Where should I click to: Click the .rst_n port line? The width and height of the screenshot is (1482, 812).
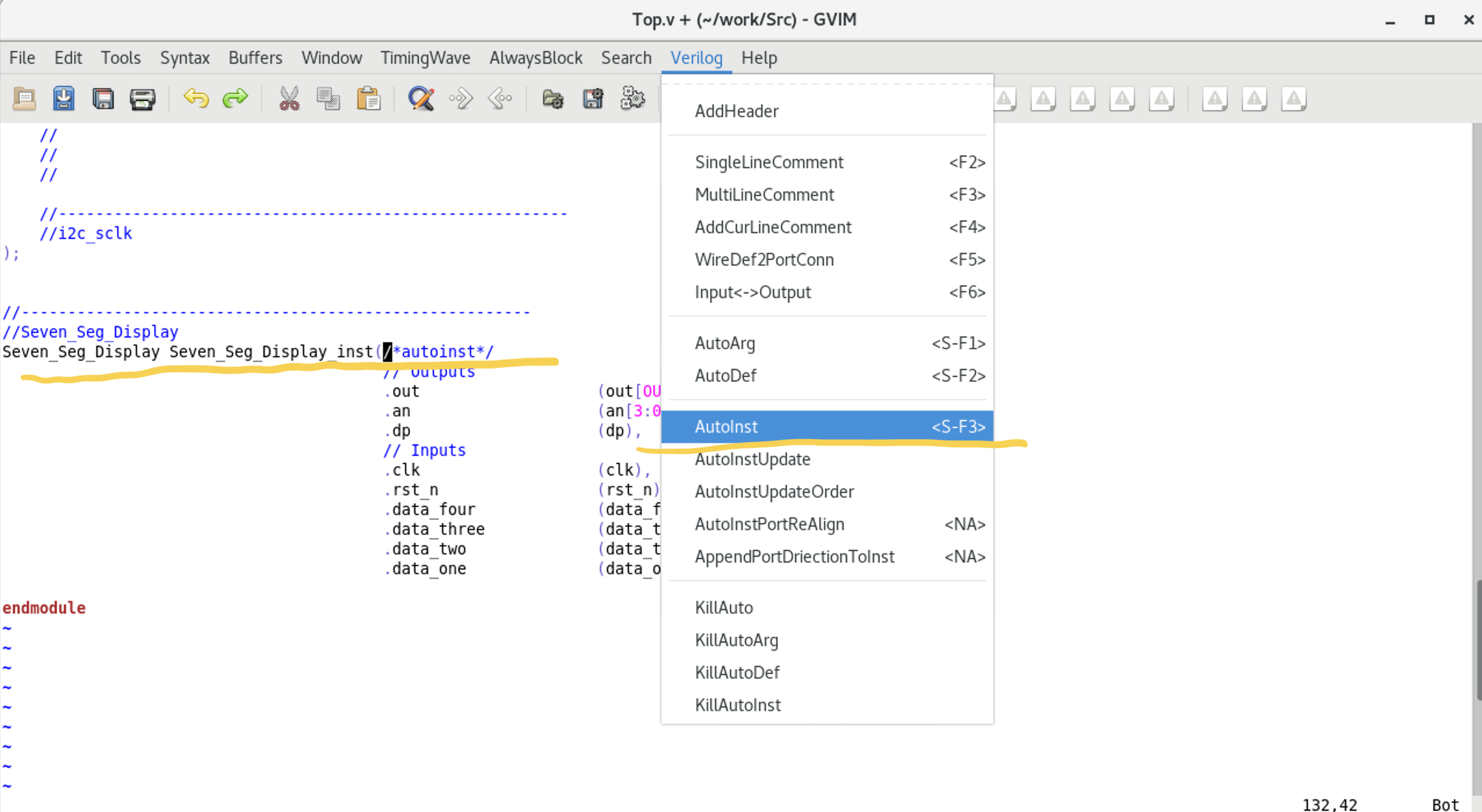tap(411, 490)
